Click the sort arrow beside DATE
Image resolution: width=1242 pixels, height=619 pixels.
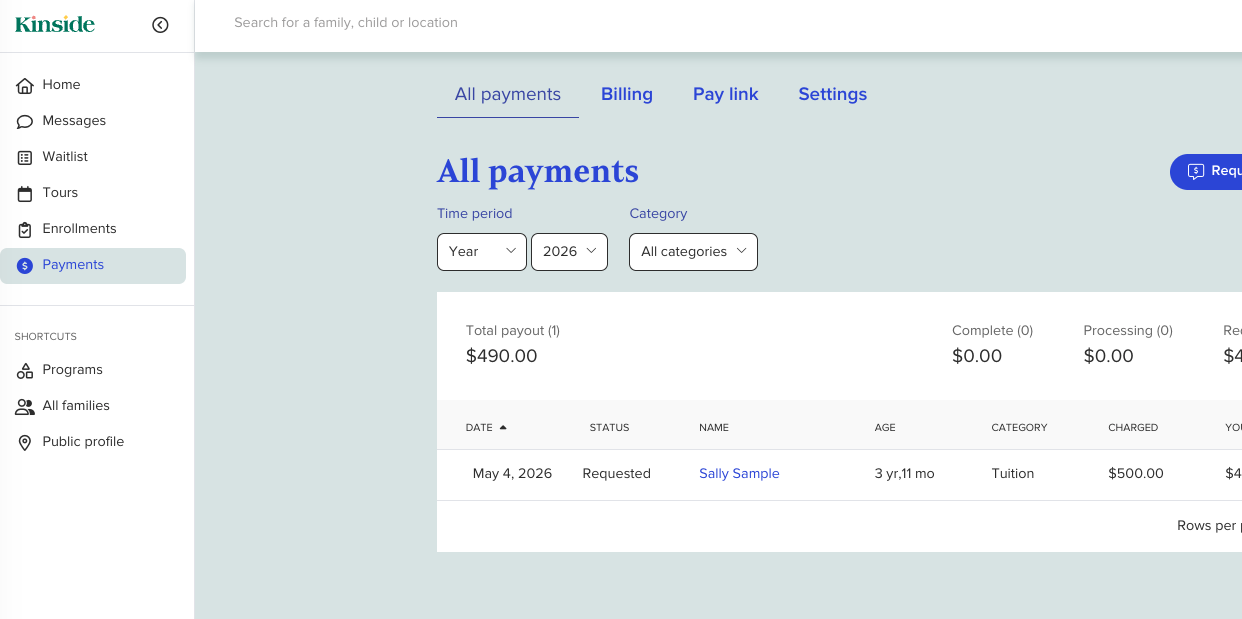[x=503, y=427]
